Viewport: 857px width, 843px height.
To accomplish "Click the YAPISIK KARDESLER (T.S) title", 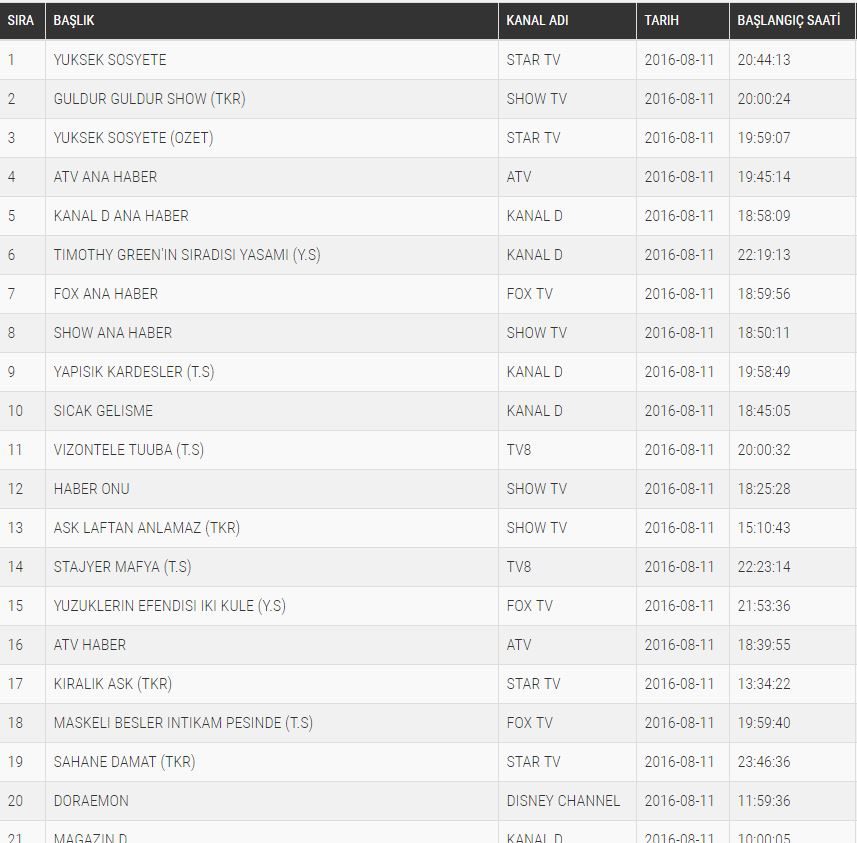I will tap(134, 372).
